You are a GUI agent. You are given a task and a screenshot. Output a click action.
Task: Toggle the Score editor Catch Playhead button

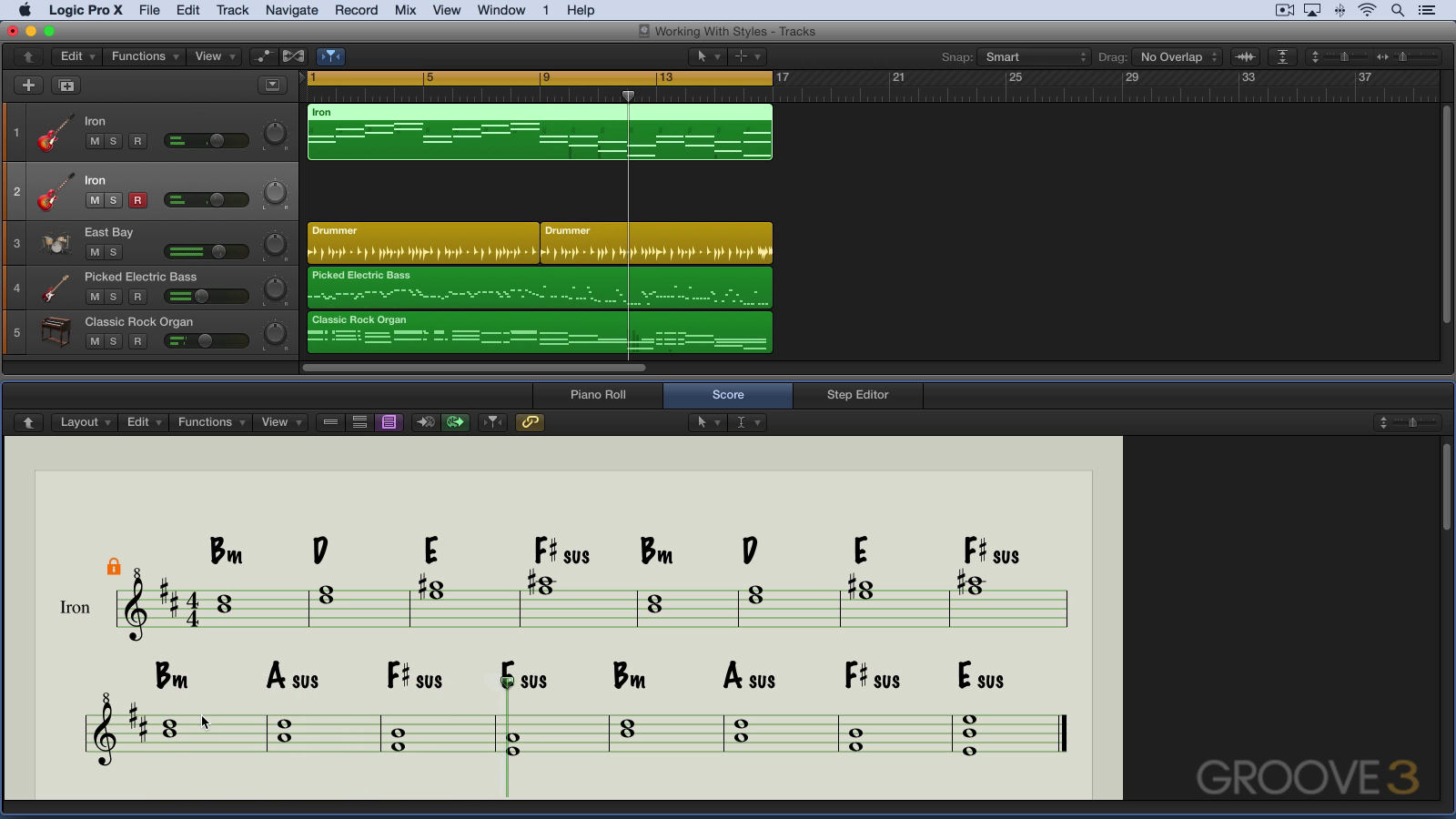click(x=492, y=422)
